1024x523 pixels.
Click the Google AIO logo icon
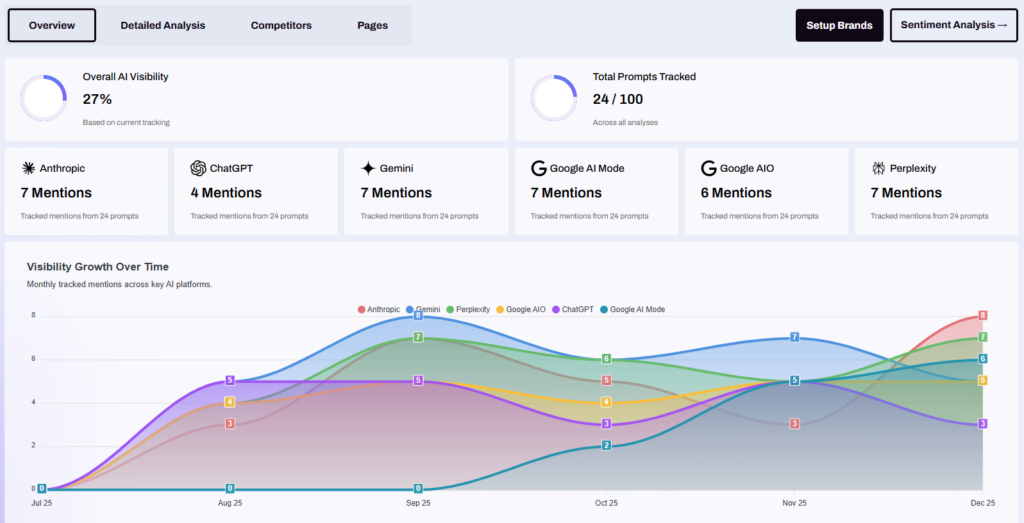[x=709, y=168]
